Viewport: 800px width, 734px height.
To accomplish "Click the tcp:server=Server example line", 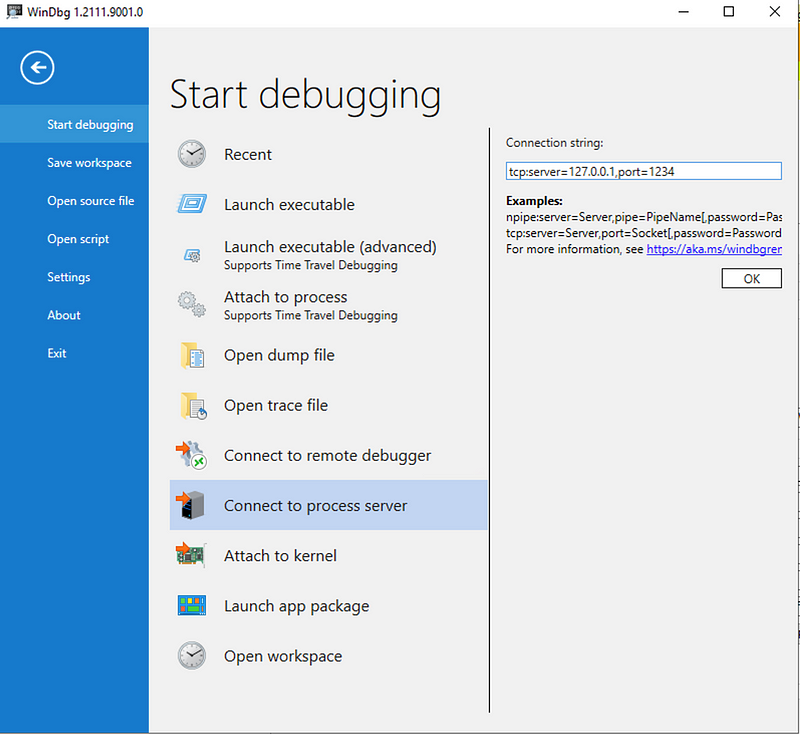I will [644, 233].
